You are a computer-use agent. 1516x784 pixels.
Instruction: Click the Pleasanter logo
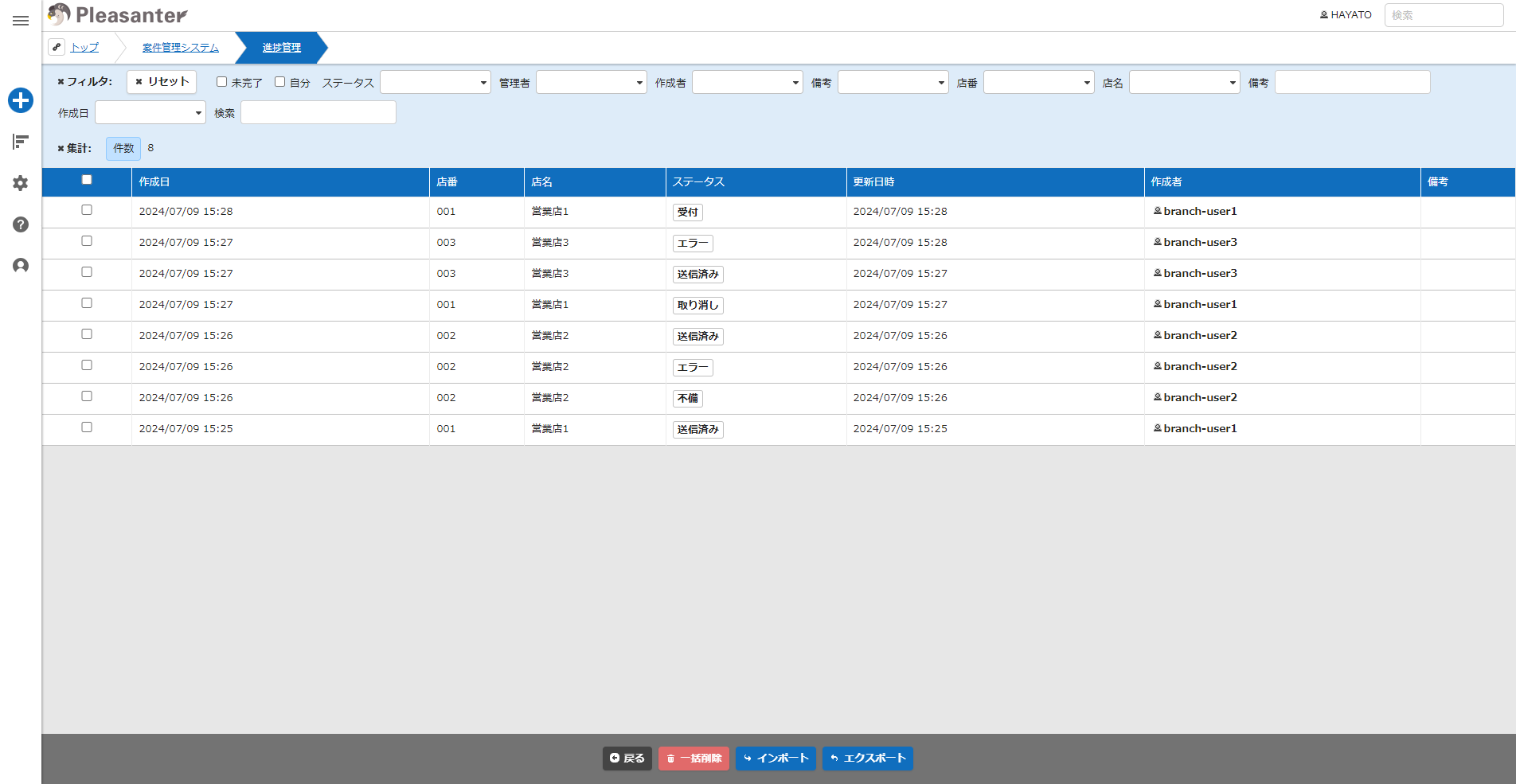[x=118, y=15]
